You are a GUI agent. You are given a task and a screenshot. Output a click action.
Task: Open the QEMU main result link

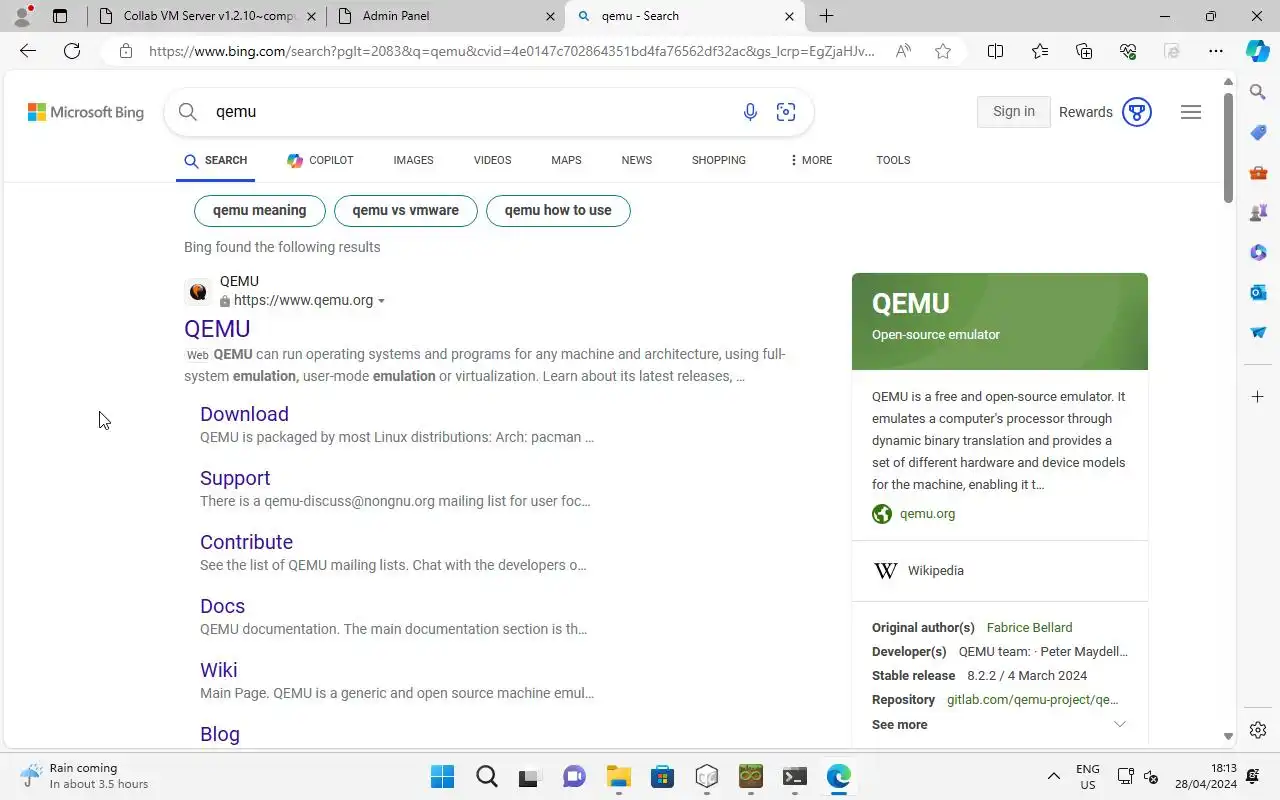click(217, 329)
